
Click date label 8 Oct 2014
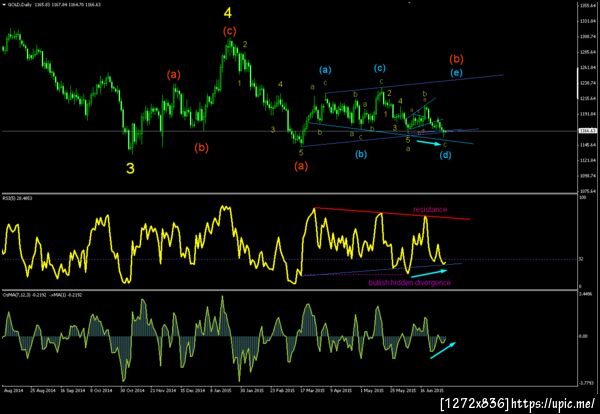point(101,391)
